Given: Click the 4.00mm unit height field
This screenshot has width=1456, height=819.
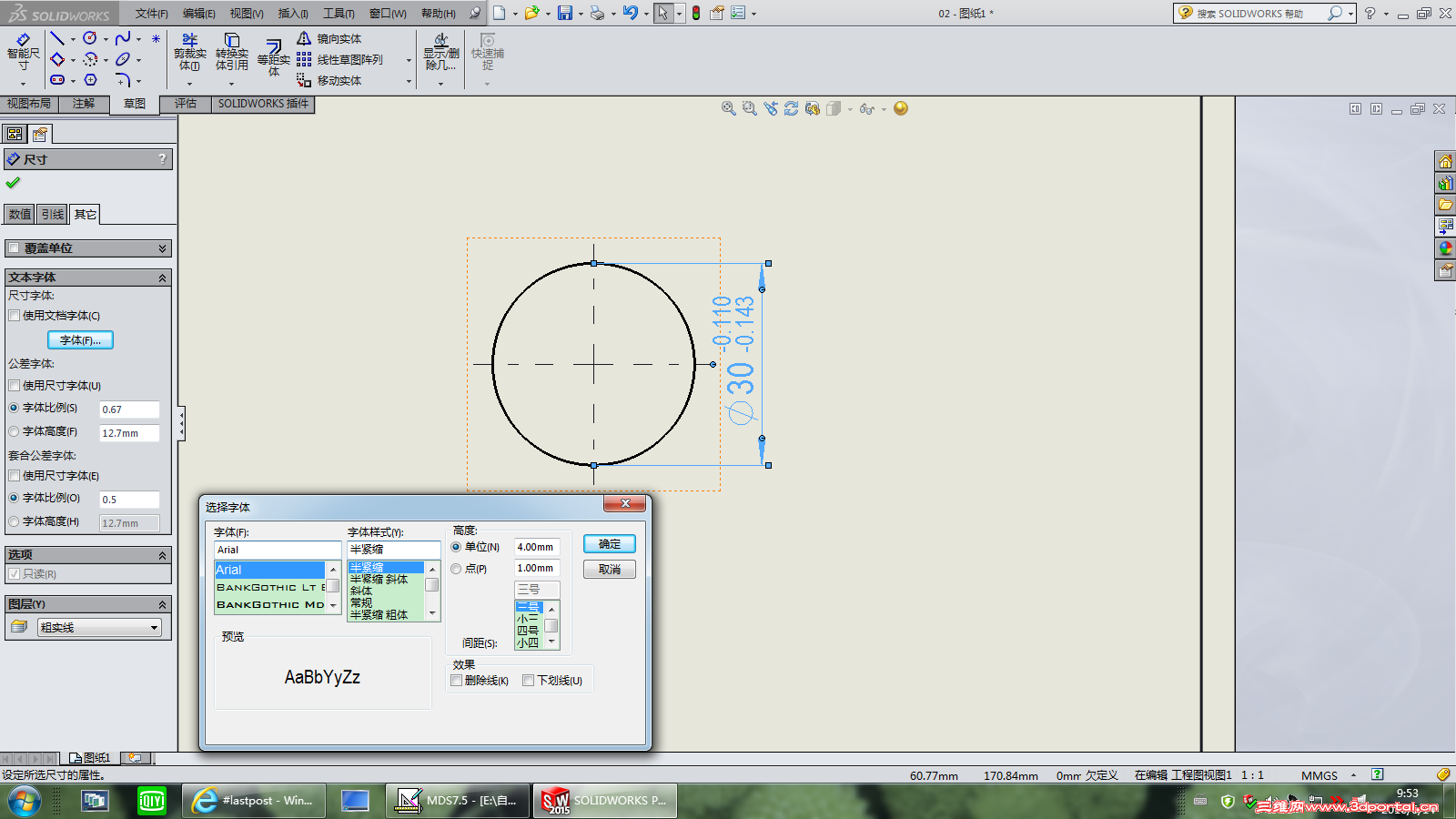Looking at the screenshot, I should point(536,547).
